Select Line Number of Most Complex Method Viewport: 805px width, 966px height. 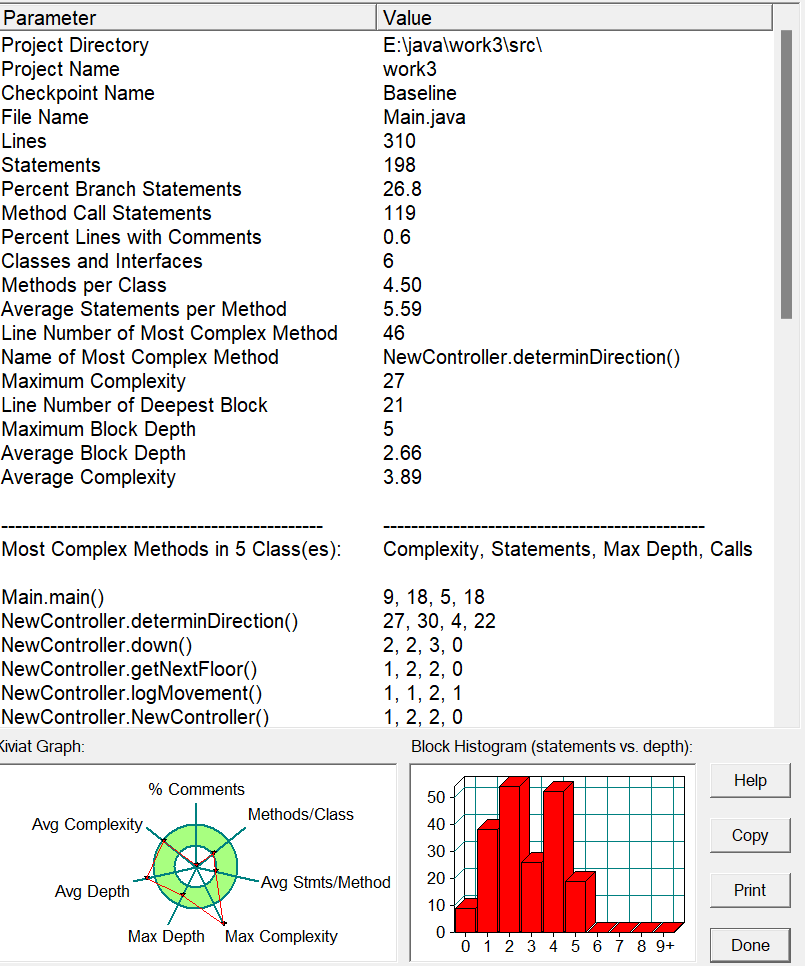click(387, 333)
